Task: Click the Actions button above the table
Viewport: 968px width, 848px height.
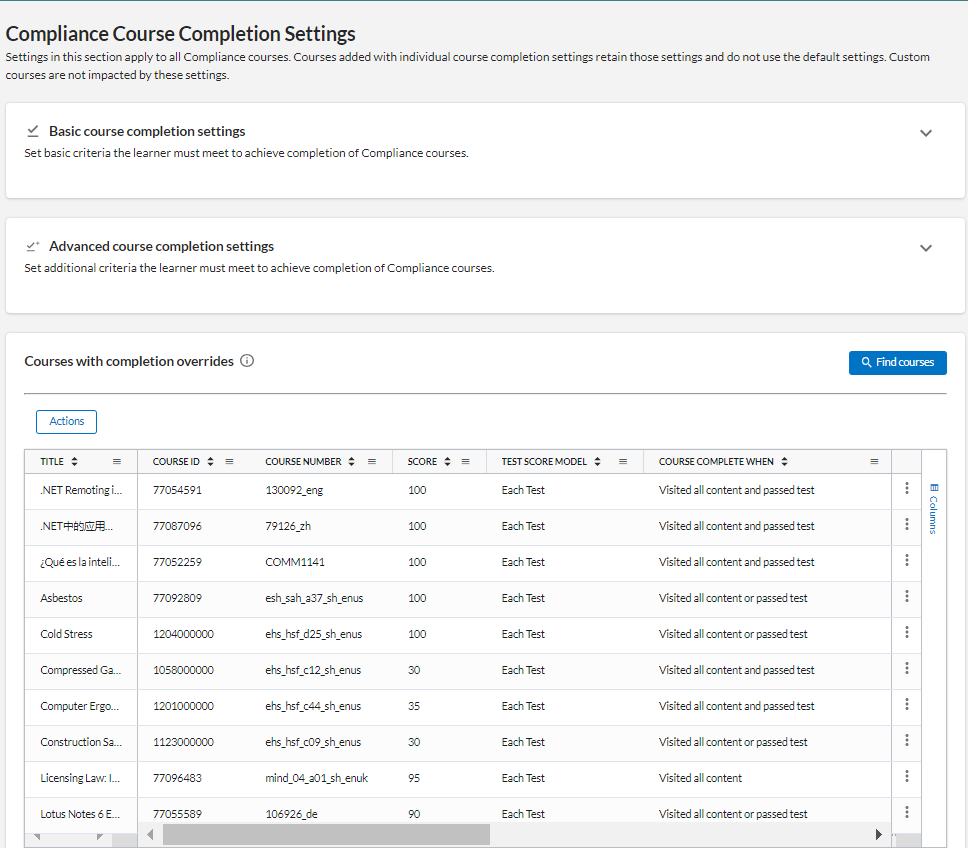Action: click(66, 421)
